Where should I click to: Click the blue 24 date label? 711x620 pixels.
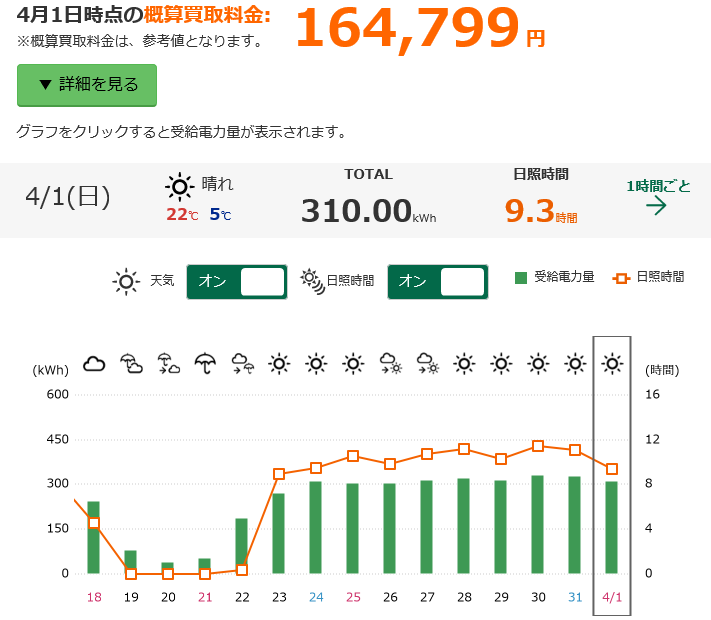(x=316, y=597)
